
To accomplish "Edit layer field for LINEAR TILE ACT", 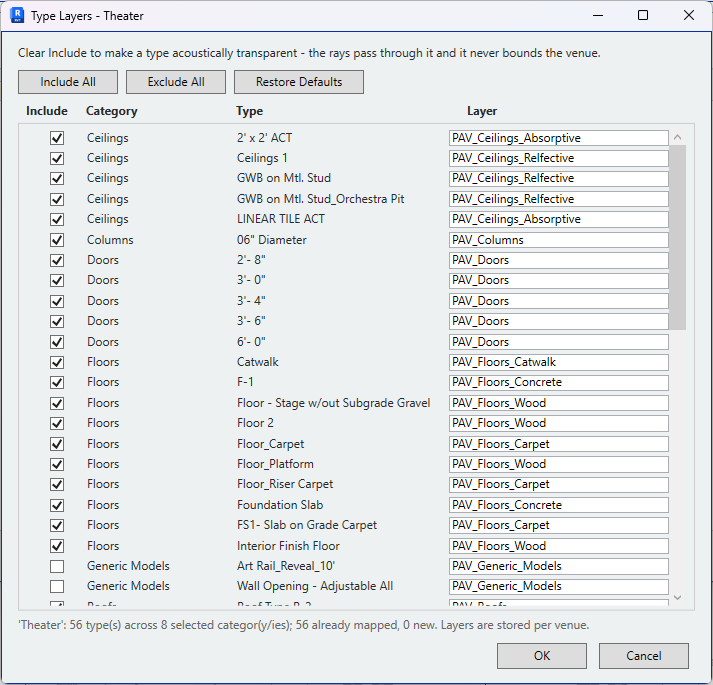I will (x=558, y=219).
